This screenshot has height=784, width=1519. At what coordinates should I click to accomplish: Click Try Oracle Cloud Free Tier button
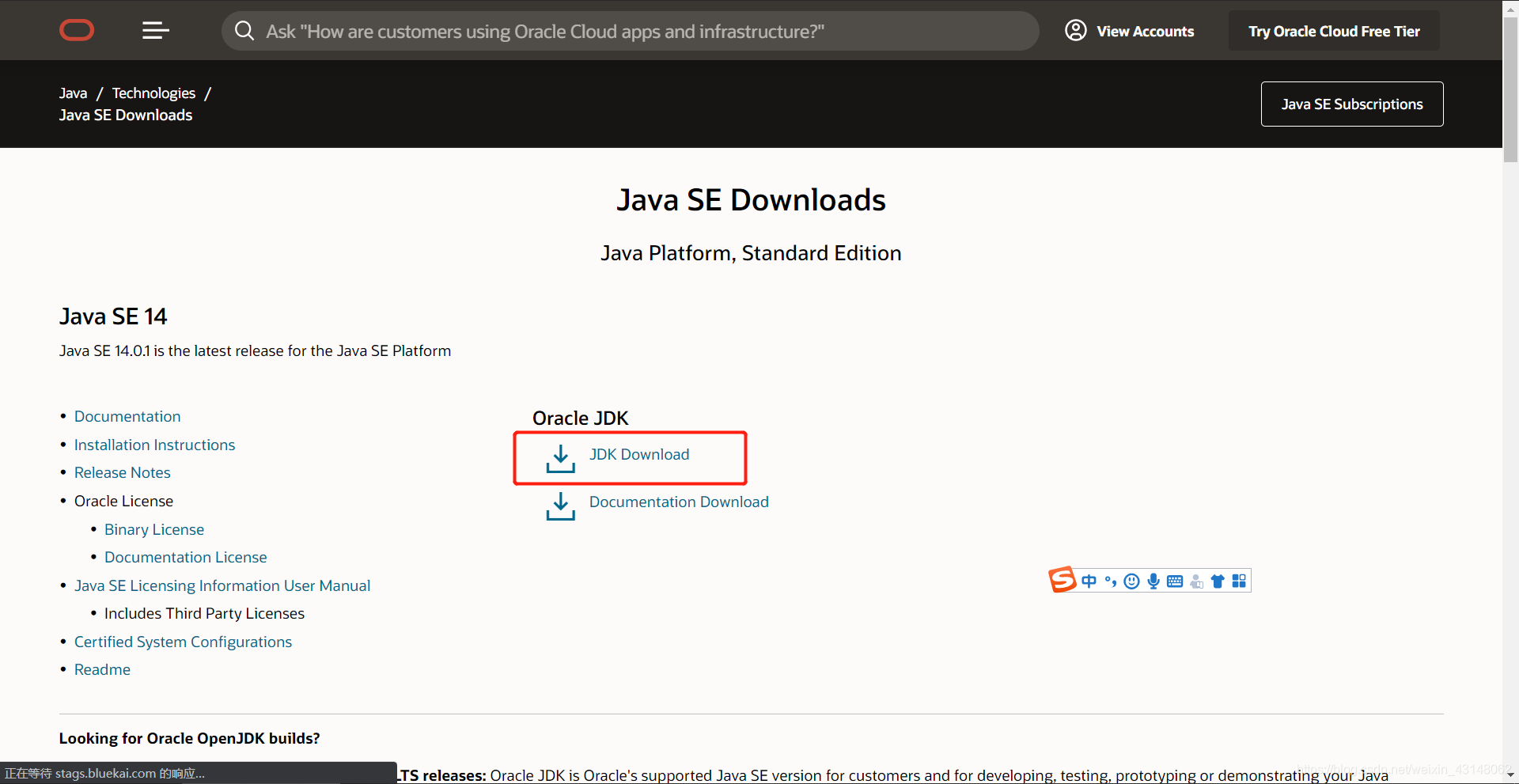[1334, 31]
